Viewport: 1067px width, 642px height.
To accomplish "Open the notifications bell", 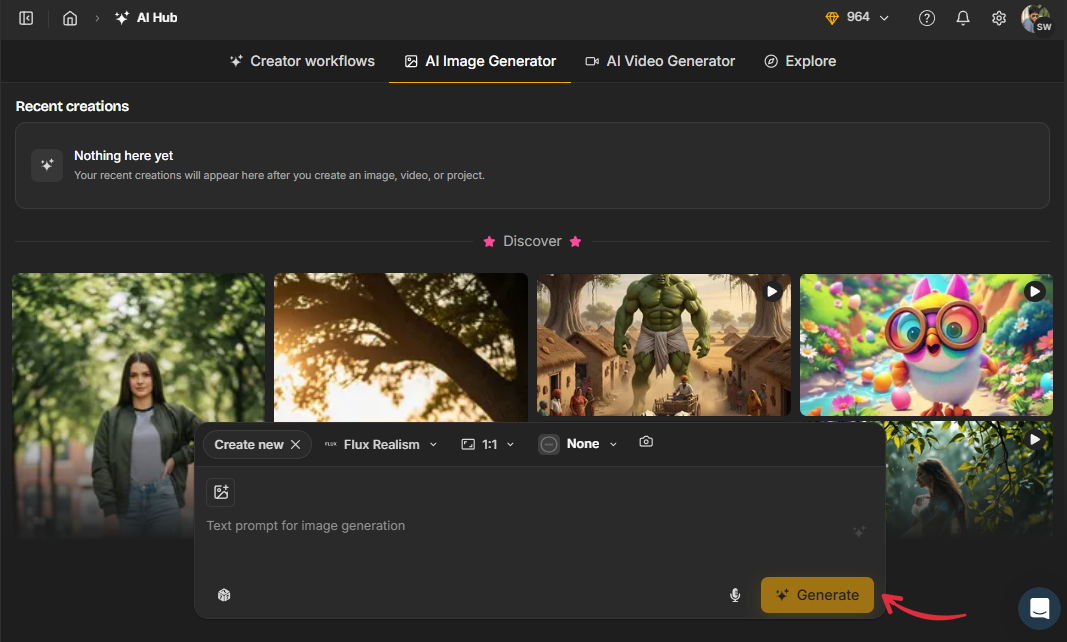I will pyautogui.click(x=963, y=18).
